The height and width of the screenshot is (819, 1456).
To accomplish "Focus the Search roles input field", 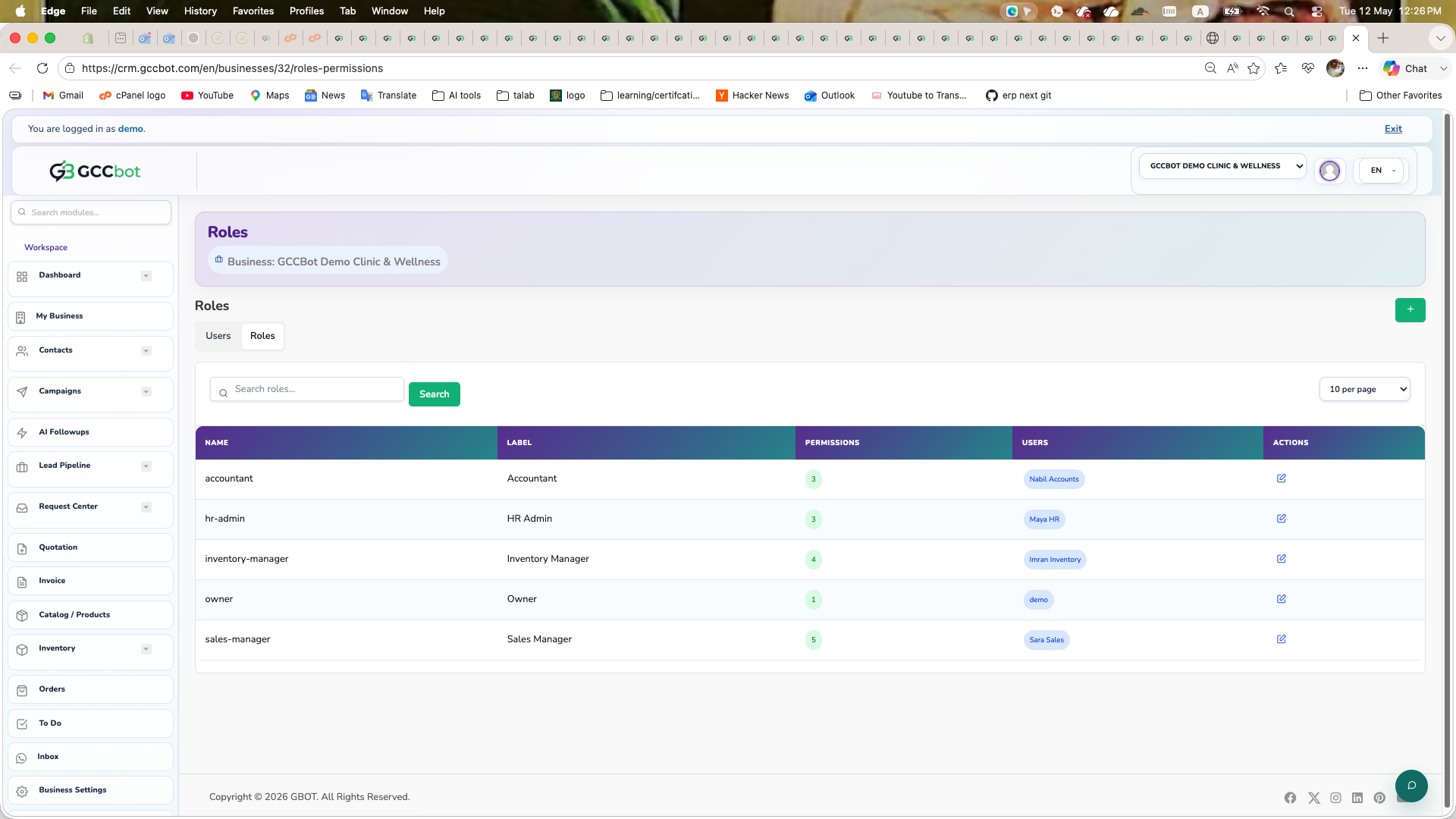I will [307, 389].
